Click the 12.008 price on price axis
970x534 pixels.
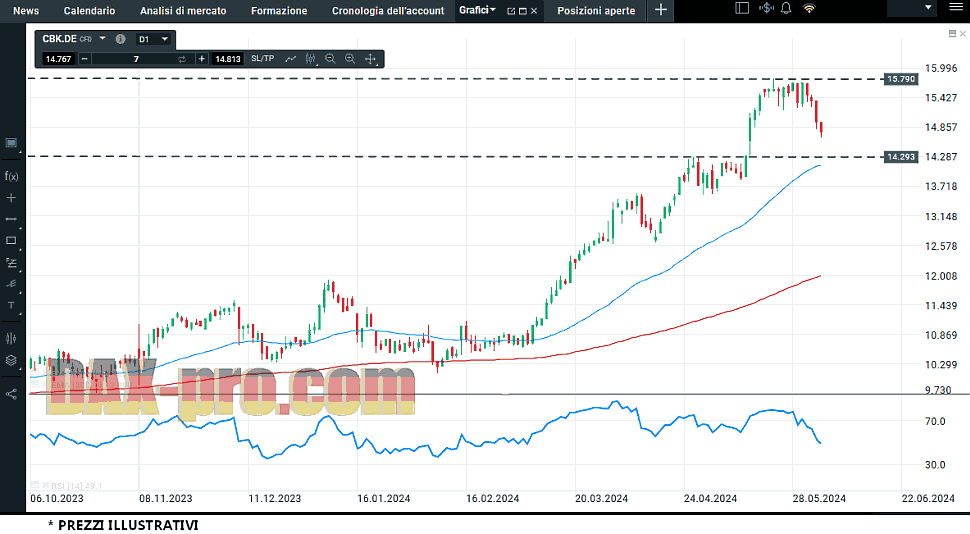pos(941,276)
